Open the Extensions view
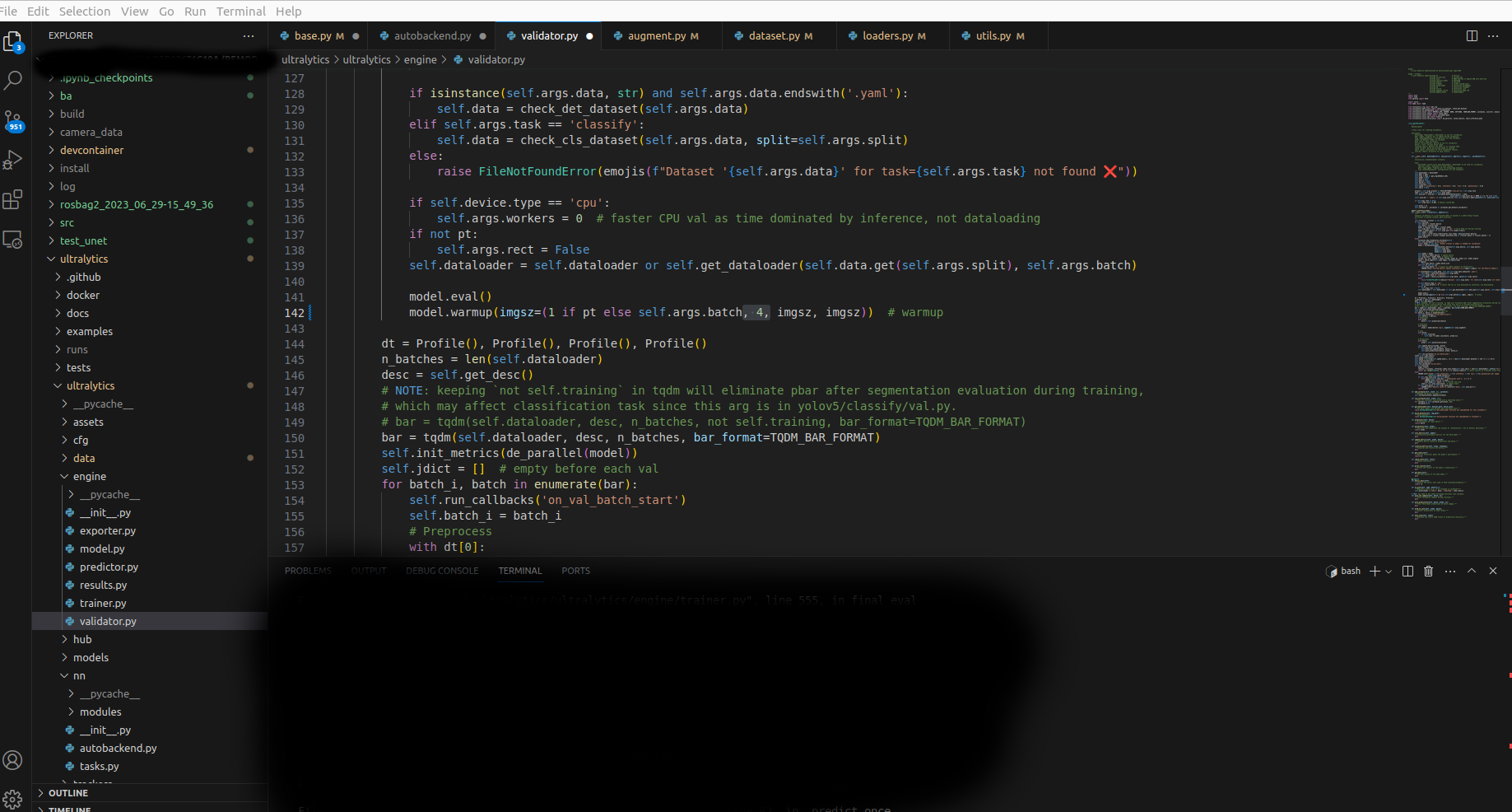Screen dimensions: 1512x812 [x=14, y=198]
